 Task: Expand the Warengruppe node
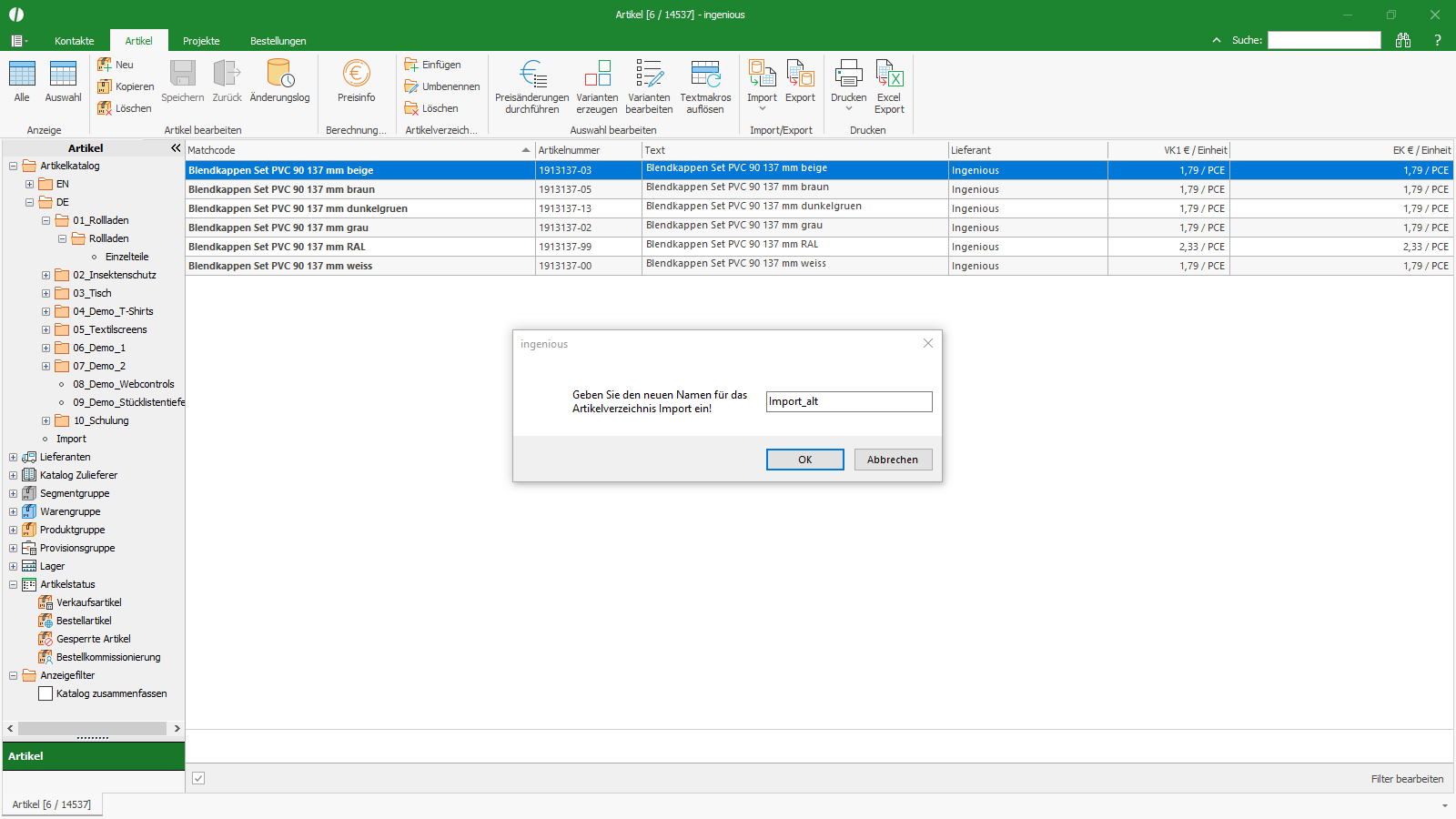[13, 511]
